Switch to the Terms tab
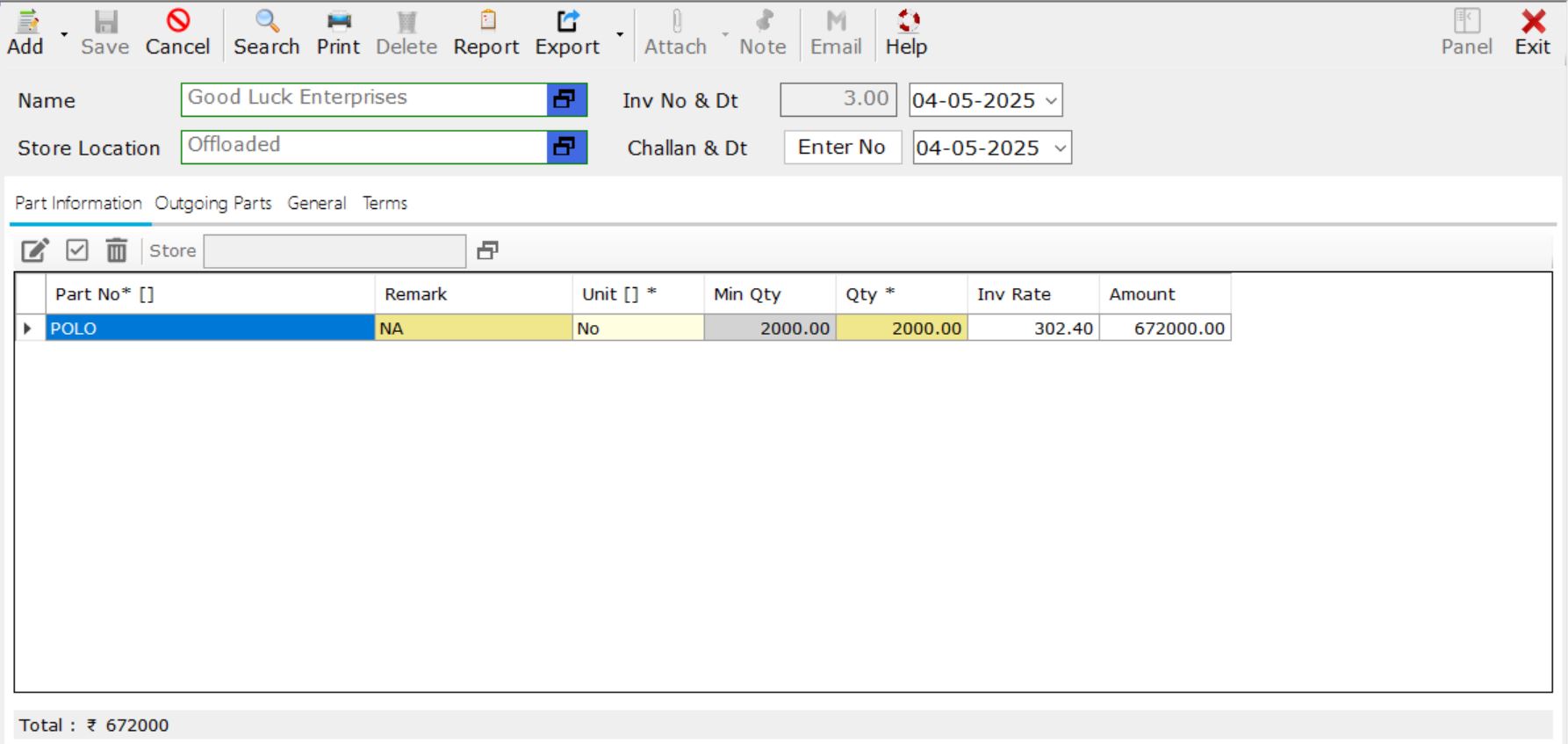This screenshot has width=1568, height=744. tap(385, 204)
